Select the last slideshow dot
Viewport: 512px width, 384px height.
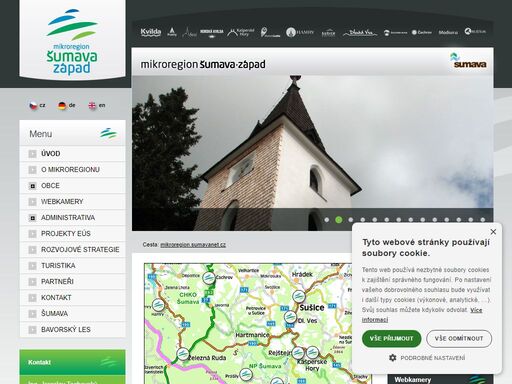483,220
